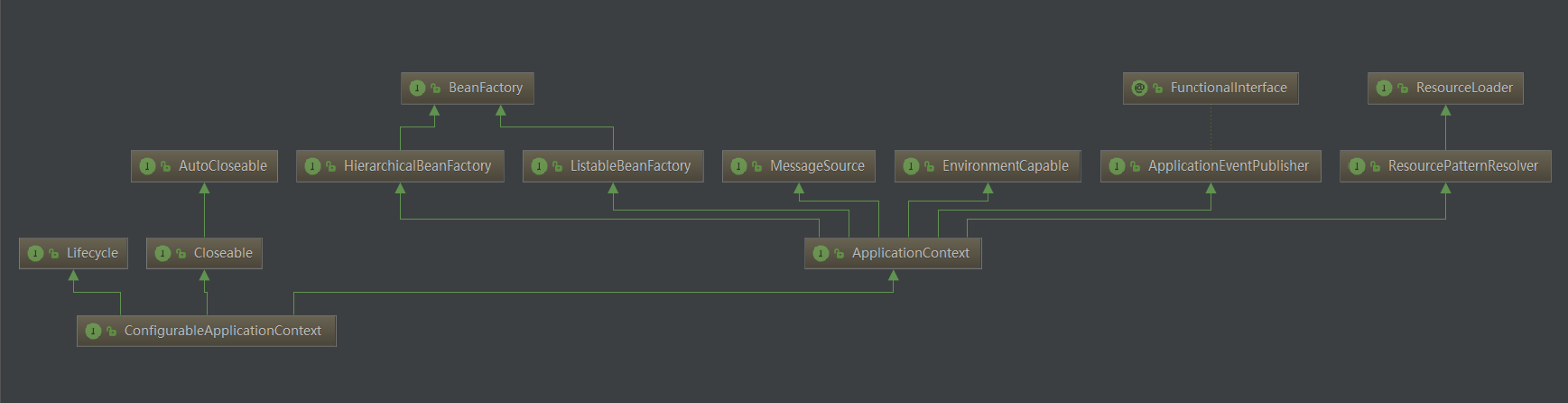Click the public visibility lock icon on Closeable
Image resolution: width=1568 pixels, height=403 pixels.
click(x=181, y=253)
